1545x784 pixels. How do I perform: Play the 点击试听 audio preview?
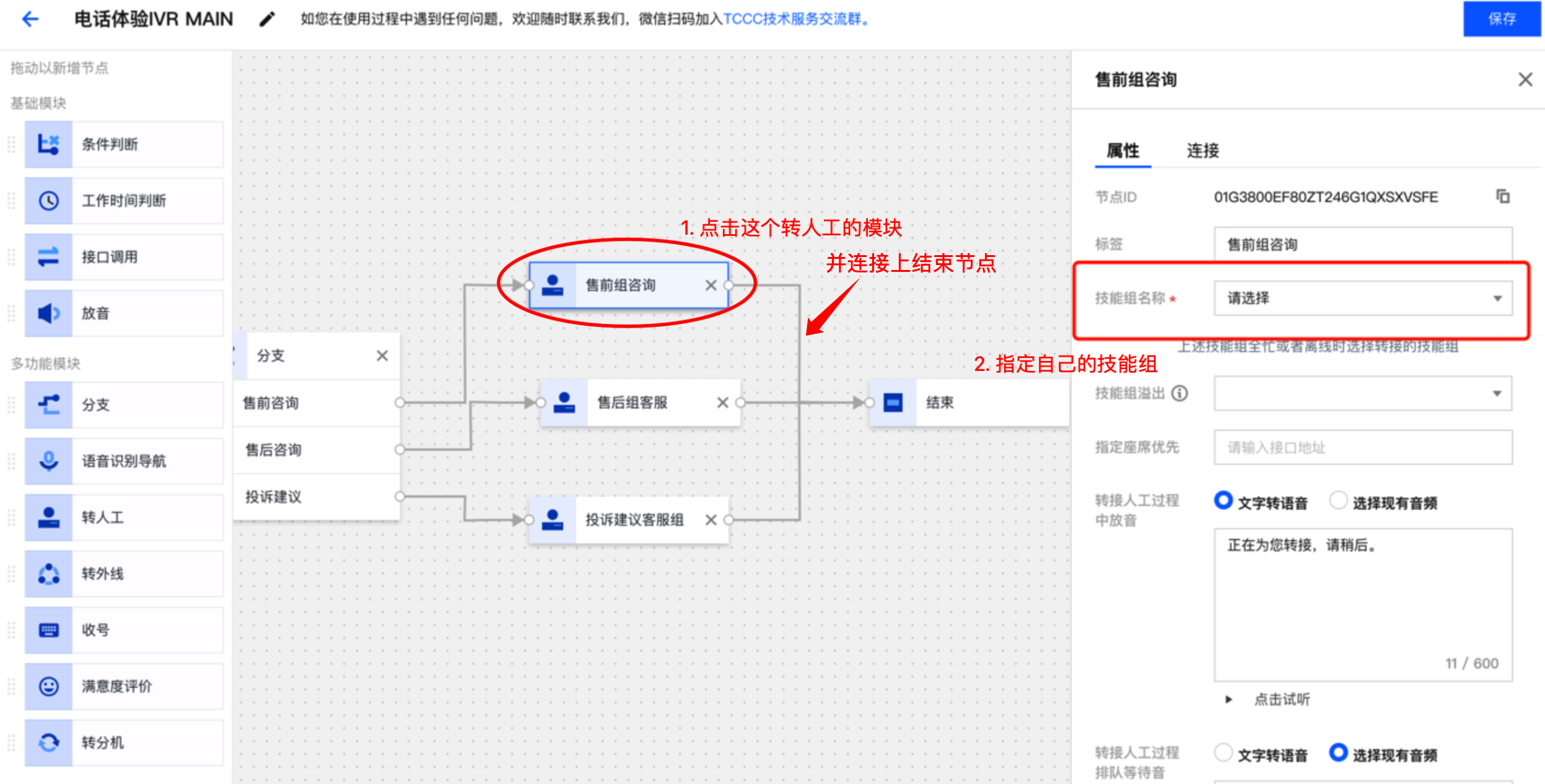tap(1230, 699)
